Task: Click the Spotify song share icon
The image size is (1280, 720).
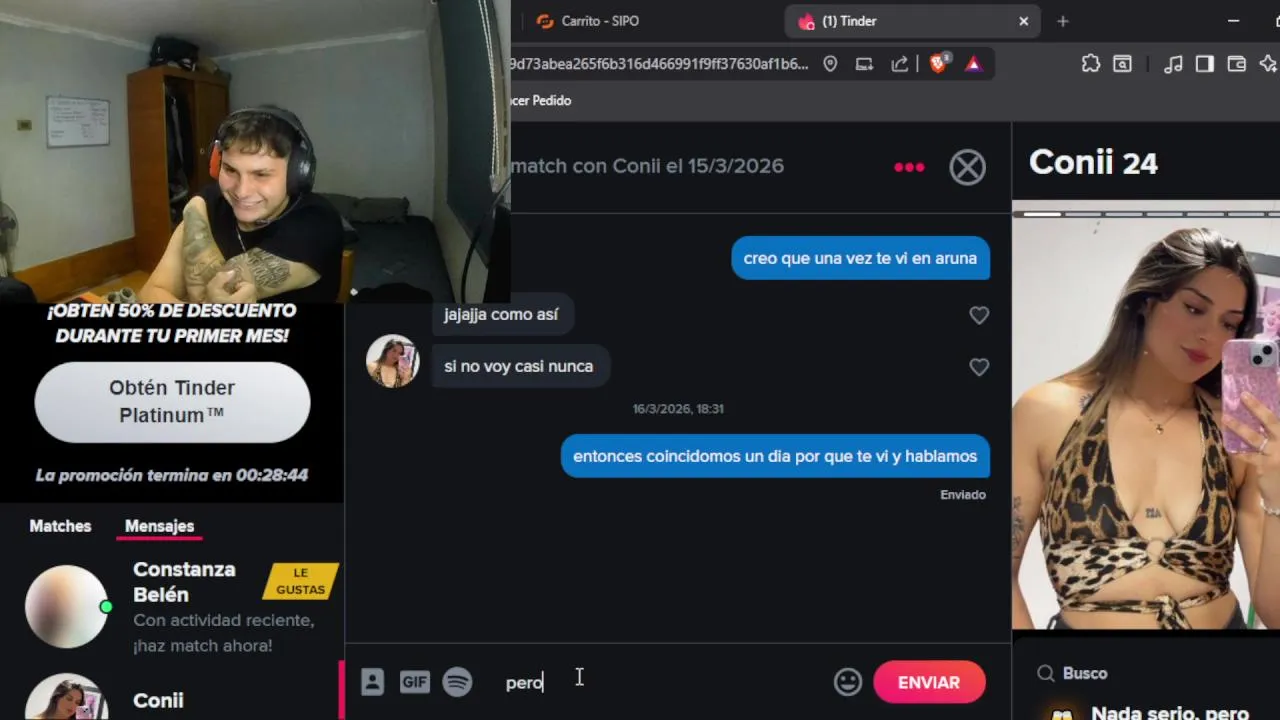Action: click(x=458, y=682)
